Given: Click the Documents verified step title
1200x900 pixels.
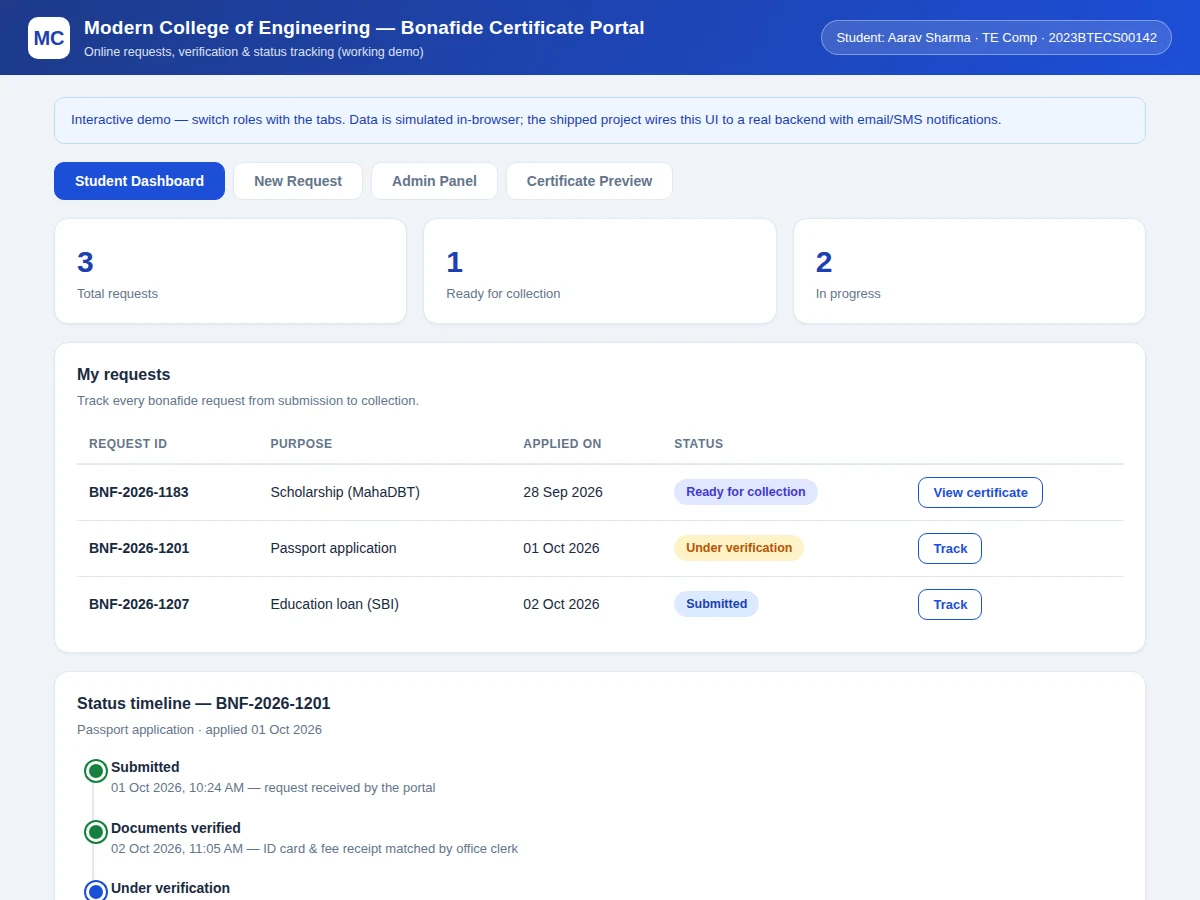Looking at the screenshot, I should coord(176,828).
